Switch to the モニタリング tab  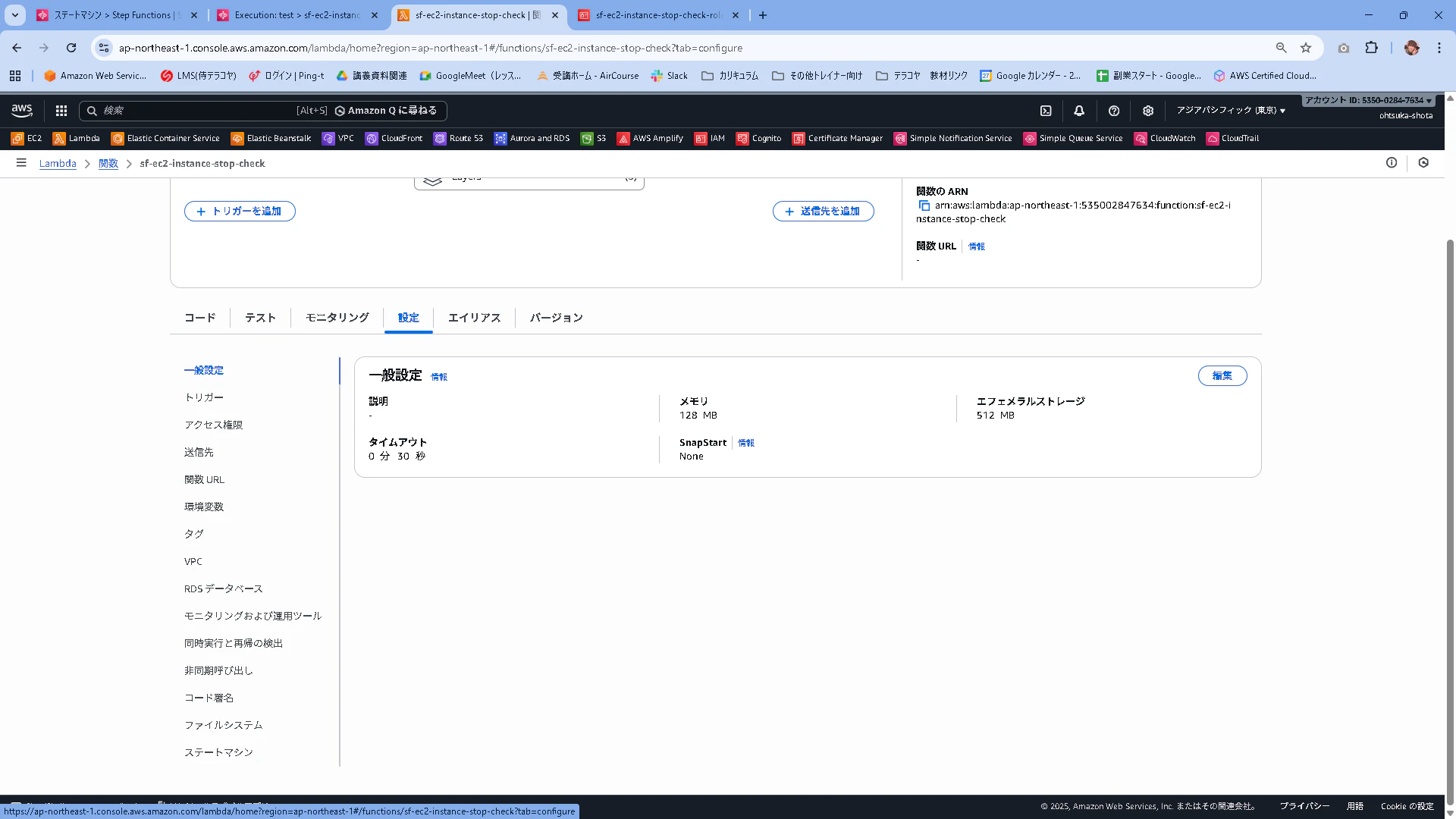tap(337, 318)
